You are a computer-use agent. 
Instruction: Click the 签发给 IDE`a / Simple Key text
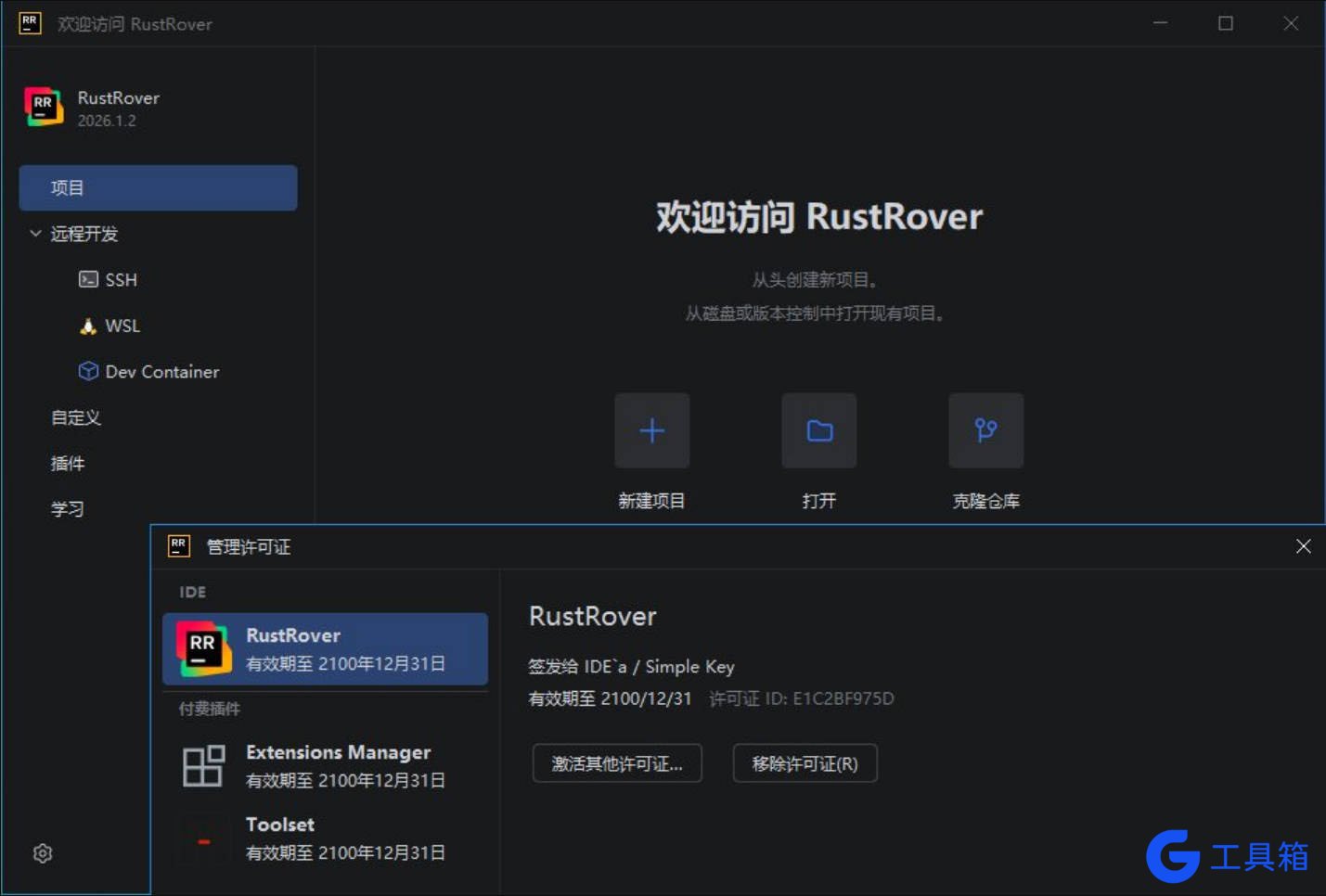[631, 666]
